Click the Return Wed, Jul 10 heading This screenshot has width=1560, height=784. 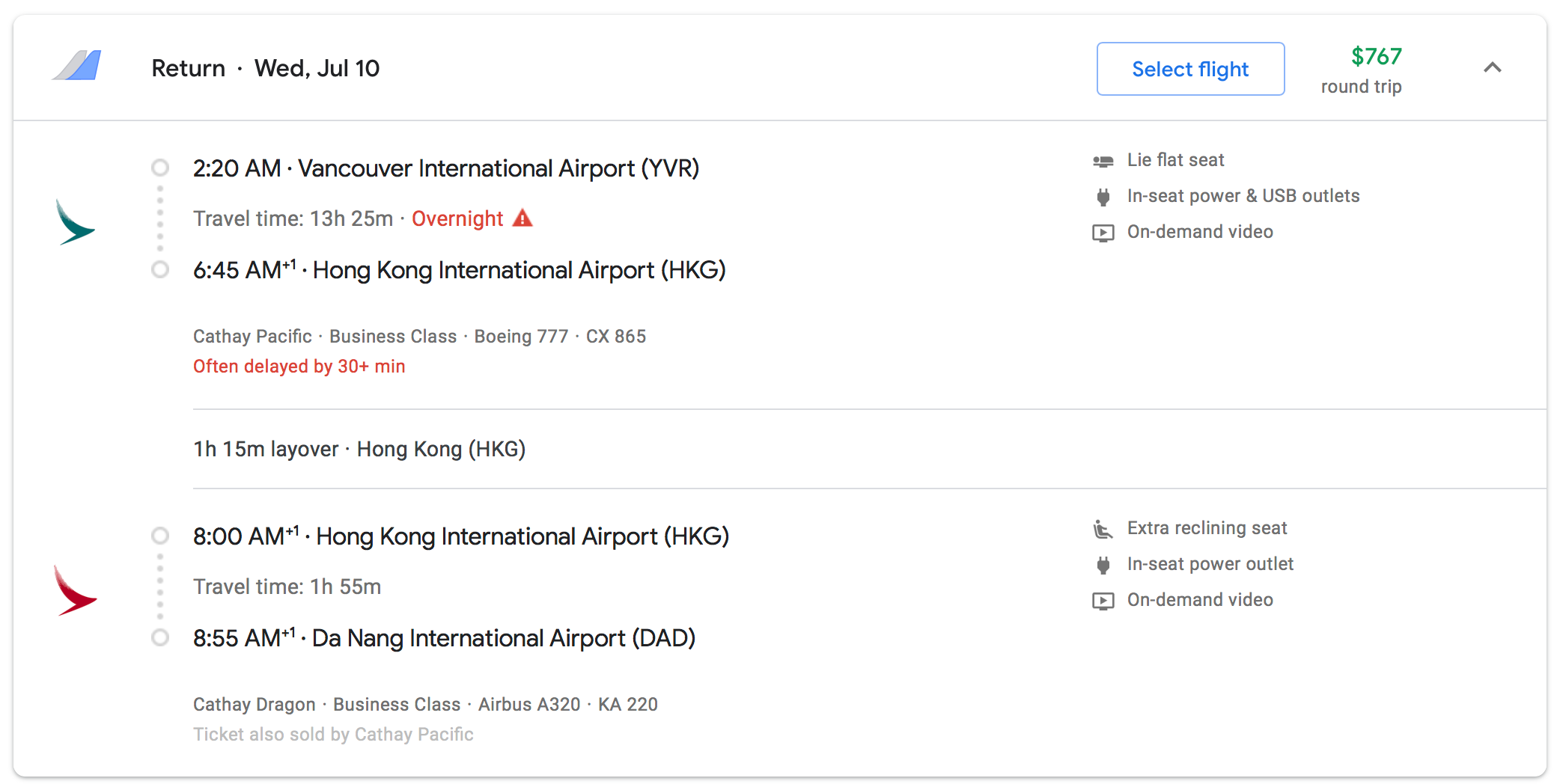tap(265, 68)
